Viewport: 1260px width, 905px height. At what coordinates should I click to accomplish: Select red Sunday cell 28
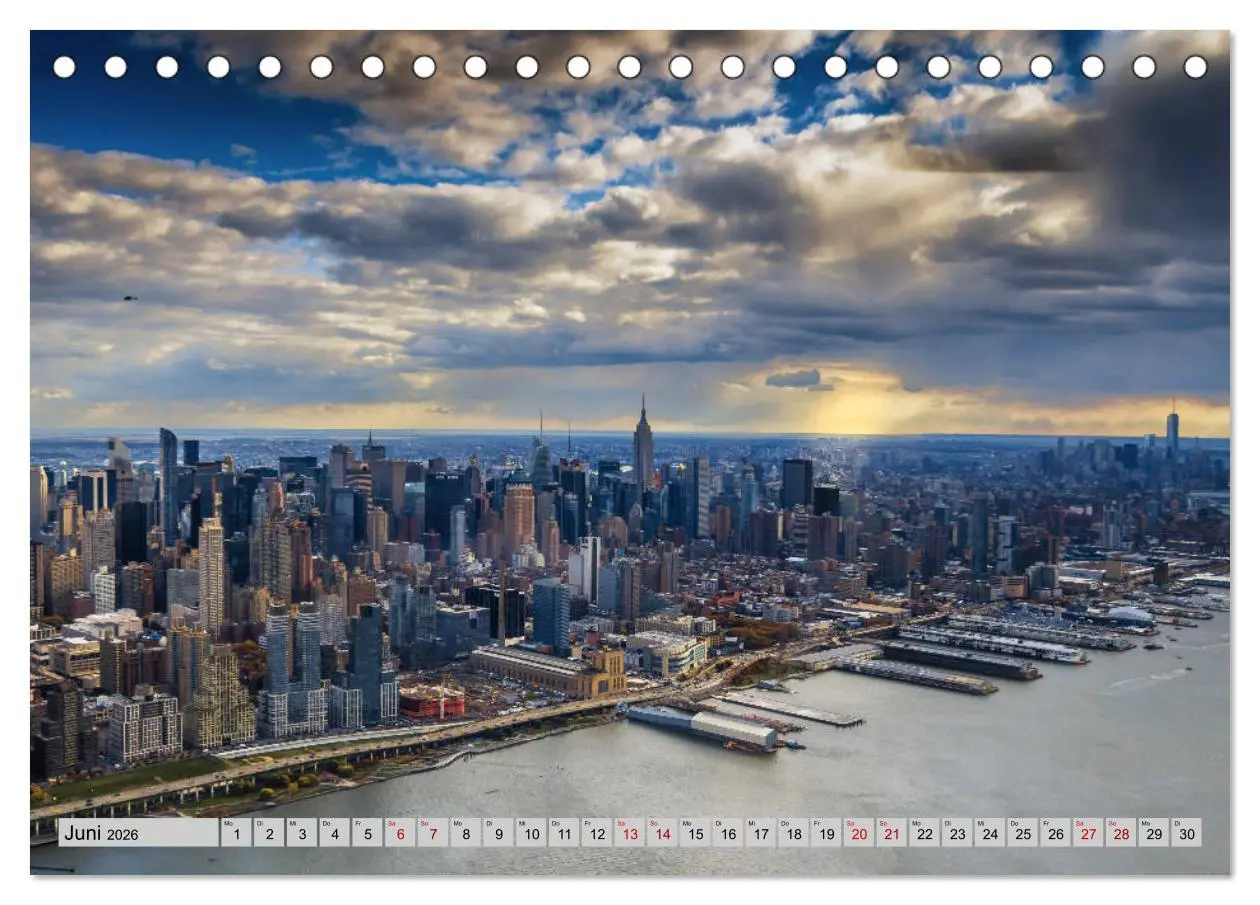click(x=1122, y=833)
